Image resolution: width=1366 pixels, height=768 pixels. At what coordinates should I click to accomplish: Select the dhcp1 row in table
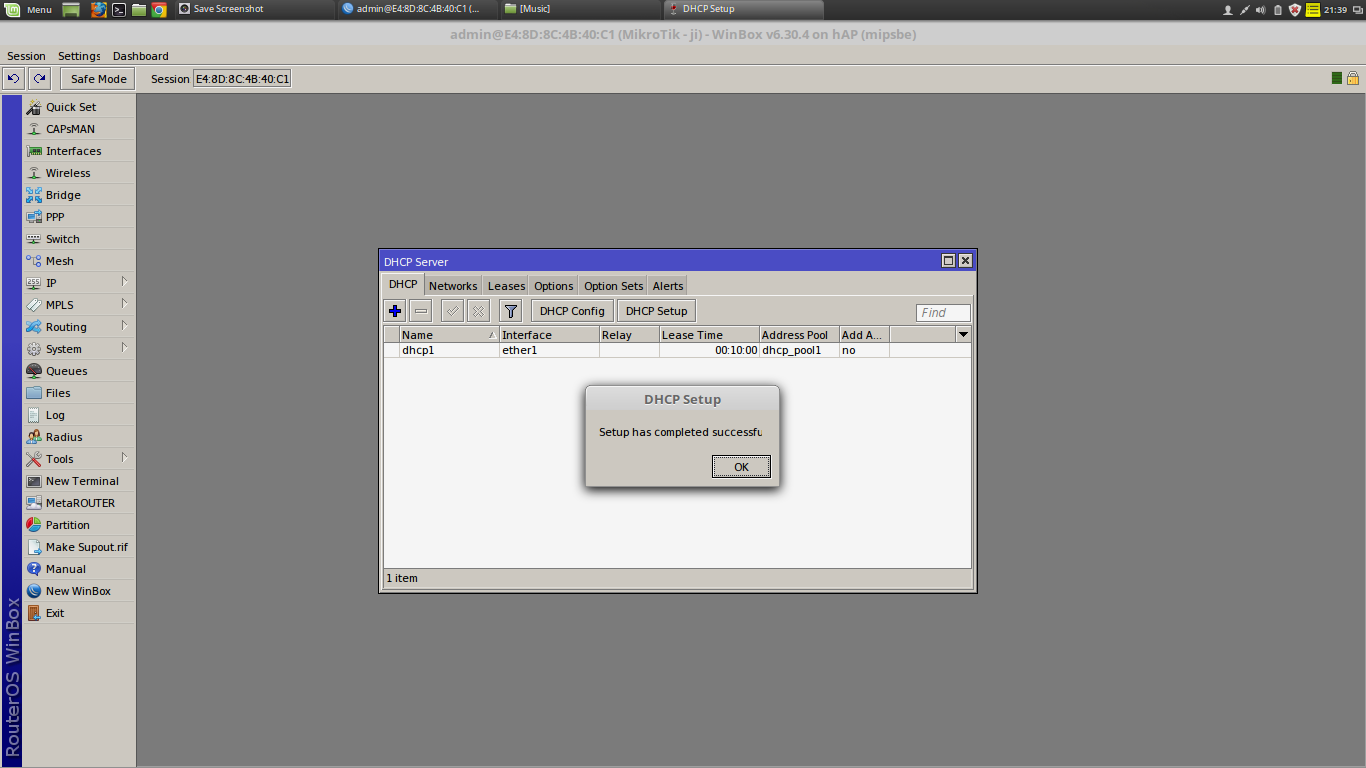click(x=677, y=350)
